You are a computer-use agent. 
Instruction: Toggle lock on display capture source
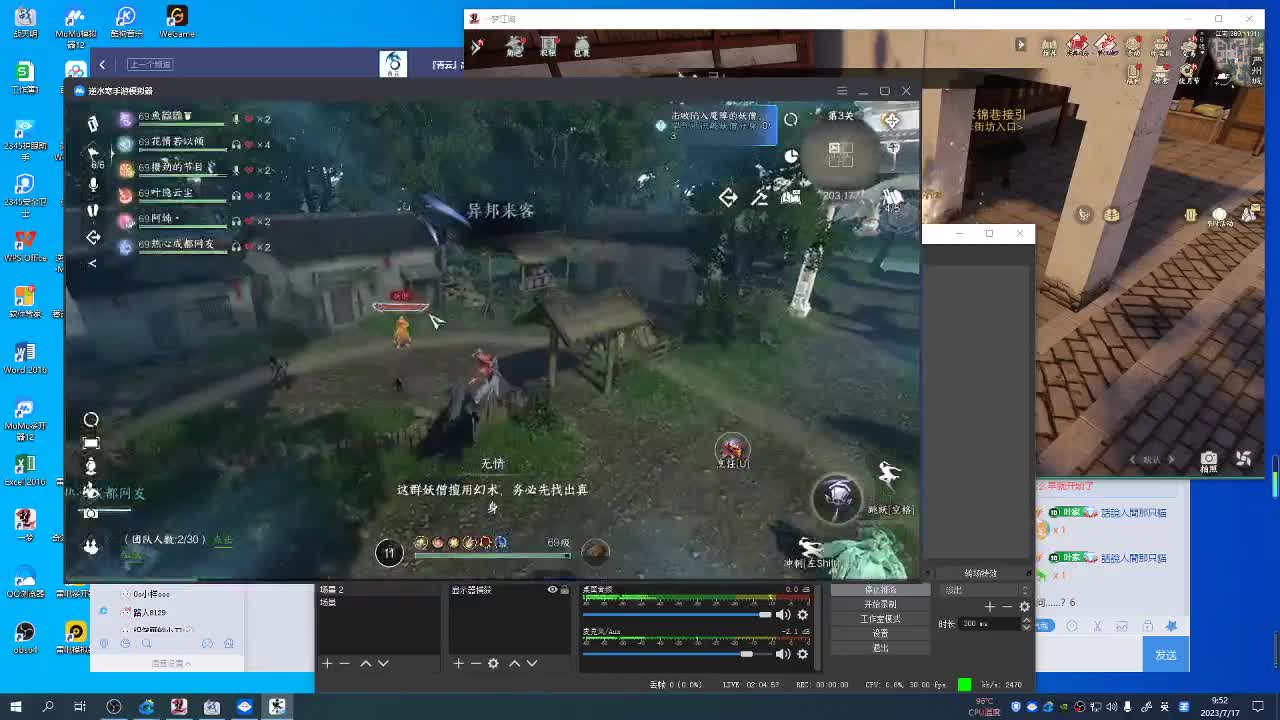click(565, 590)
